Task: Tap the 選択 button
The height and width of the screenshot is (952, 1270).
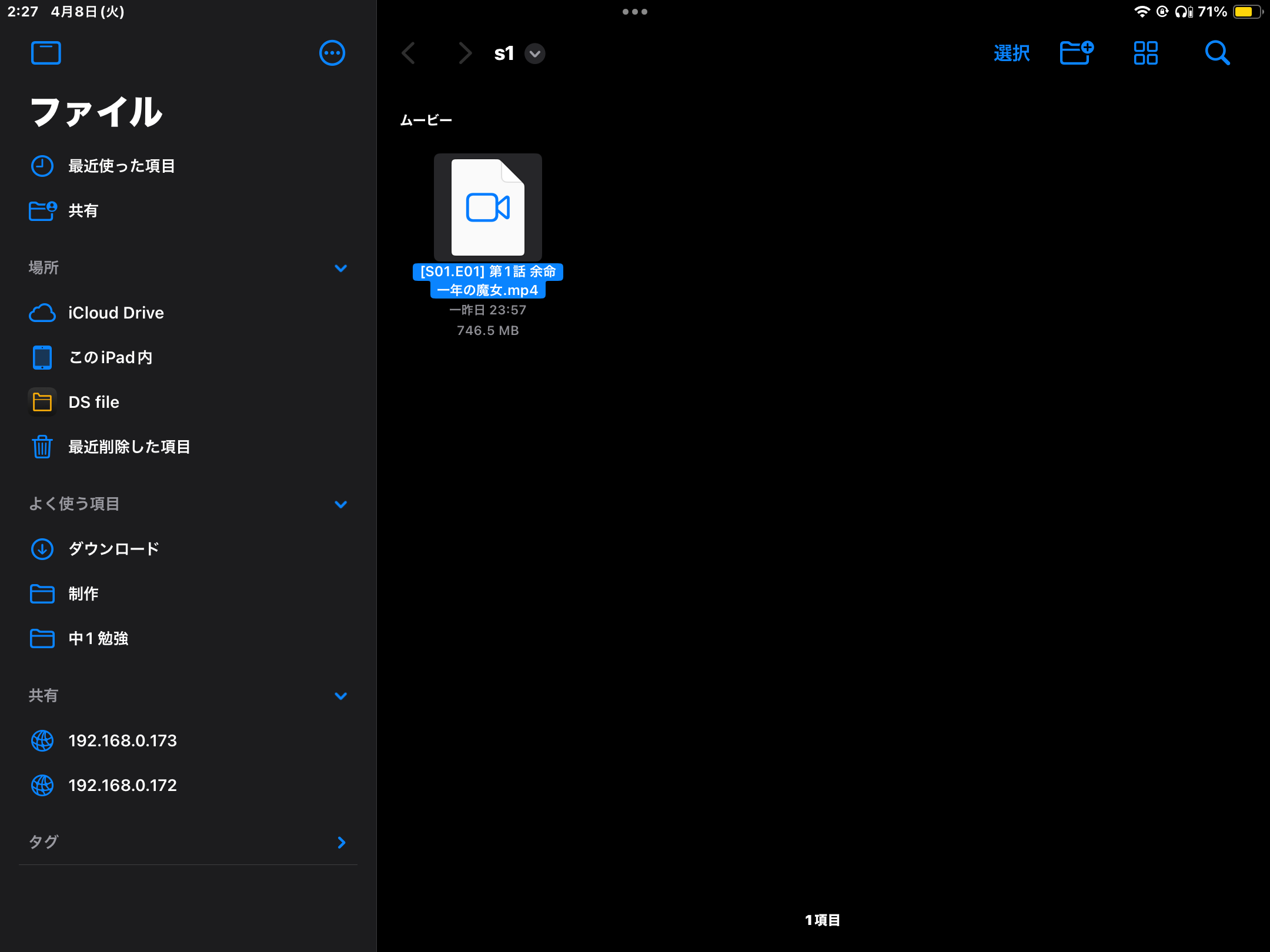Action: point(1011,53)
